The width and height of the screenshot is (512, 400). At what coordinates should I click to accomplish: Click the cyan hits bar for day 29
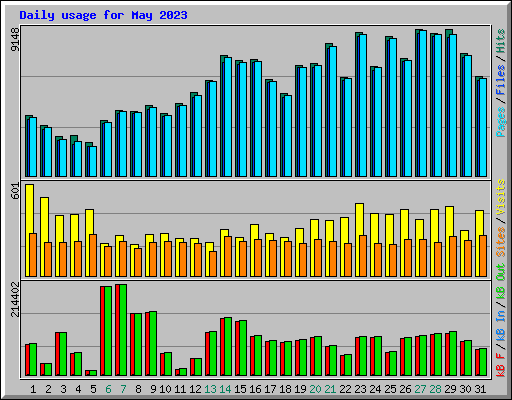[452, 105]
